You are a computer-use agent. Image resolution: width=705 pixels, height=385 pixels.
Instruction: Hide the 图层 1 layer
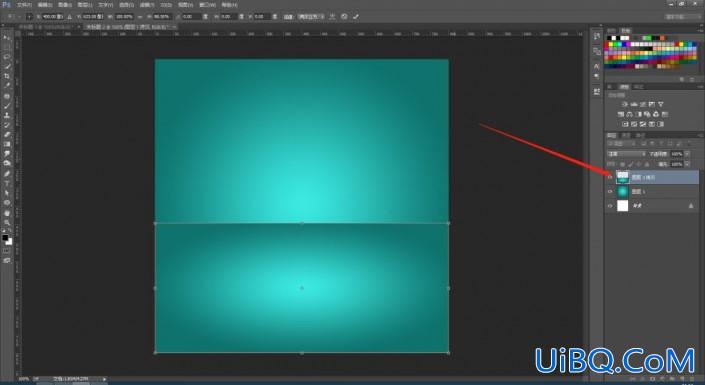(610, 192)
